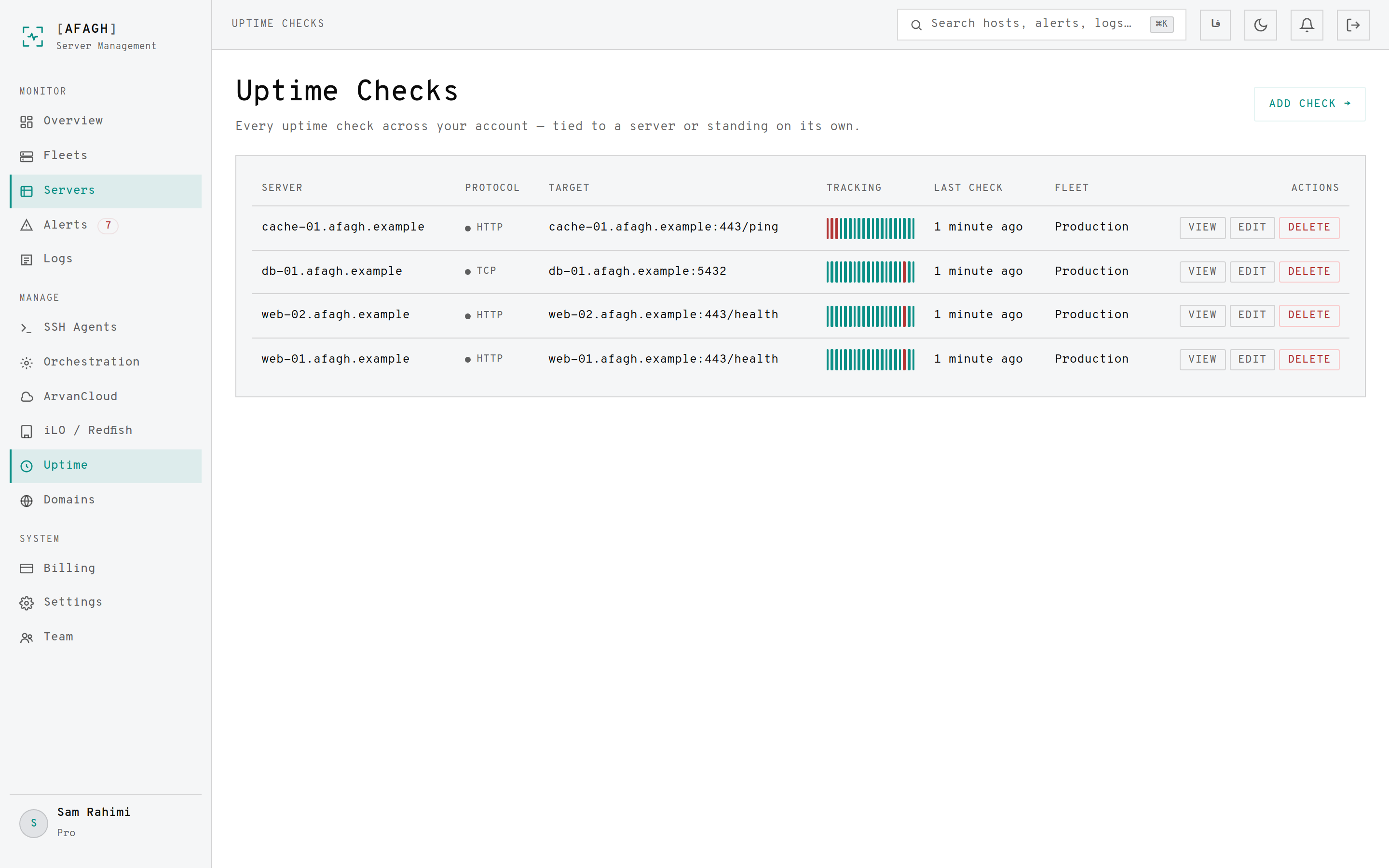Click the Domains globe icon
The width and height of the screenshot is (1389, 868).
27,501
